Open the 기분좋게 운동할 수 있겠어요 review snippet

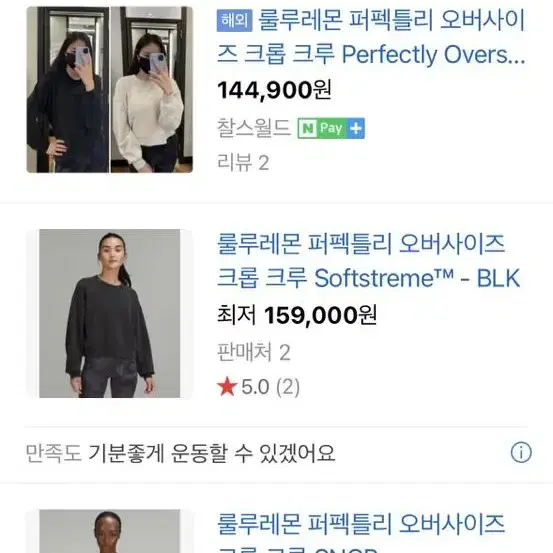(x=211, y=453)
